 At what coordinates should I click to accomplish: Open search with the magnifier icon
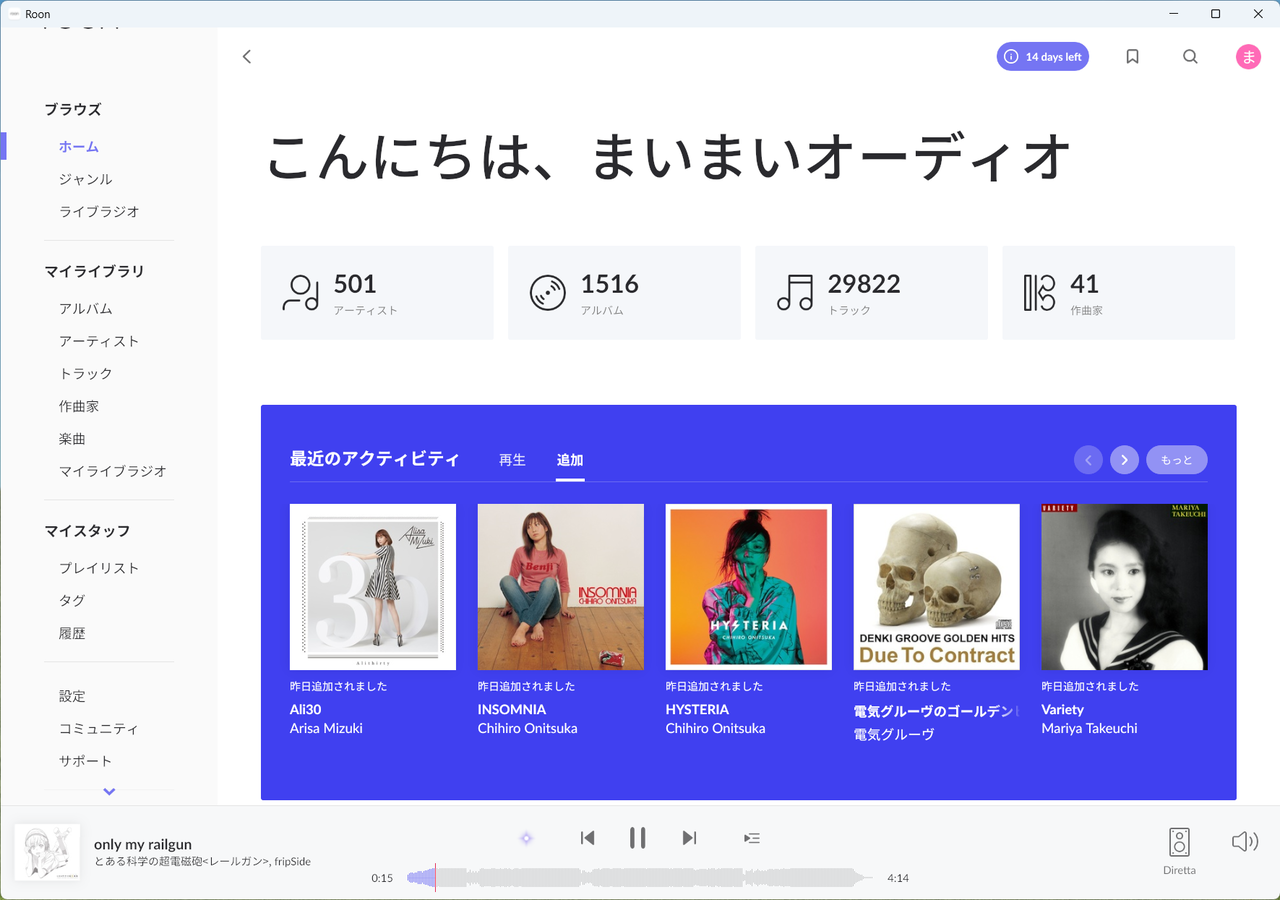point(1190,57)
